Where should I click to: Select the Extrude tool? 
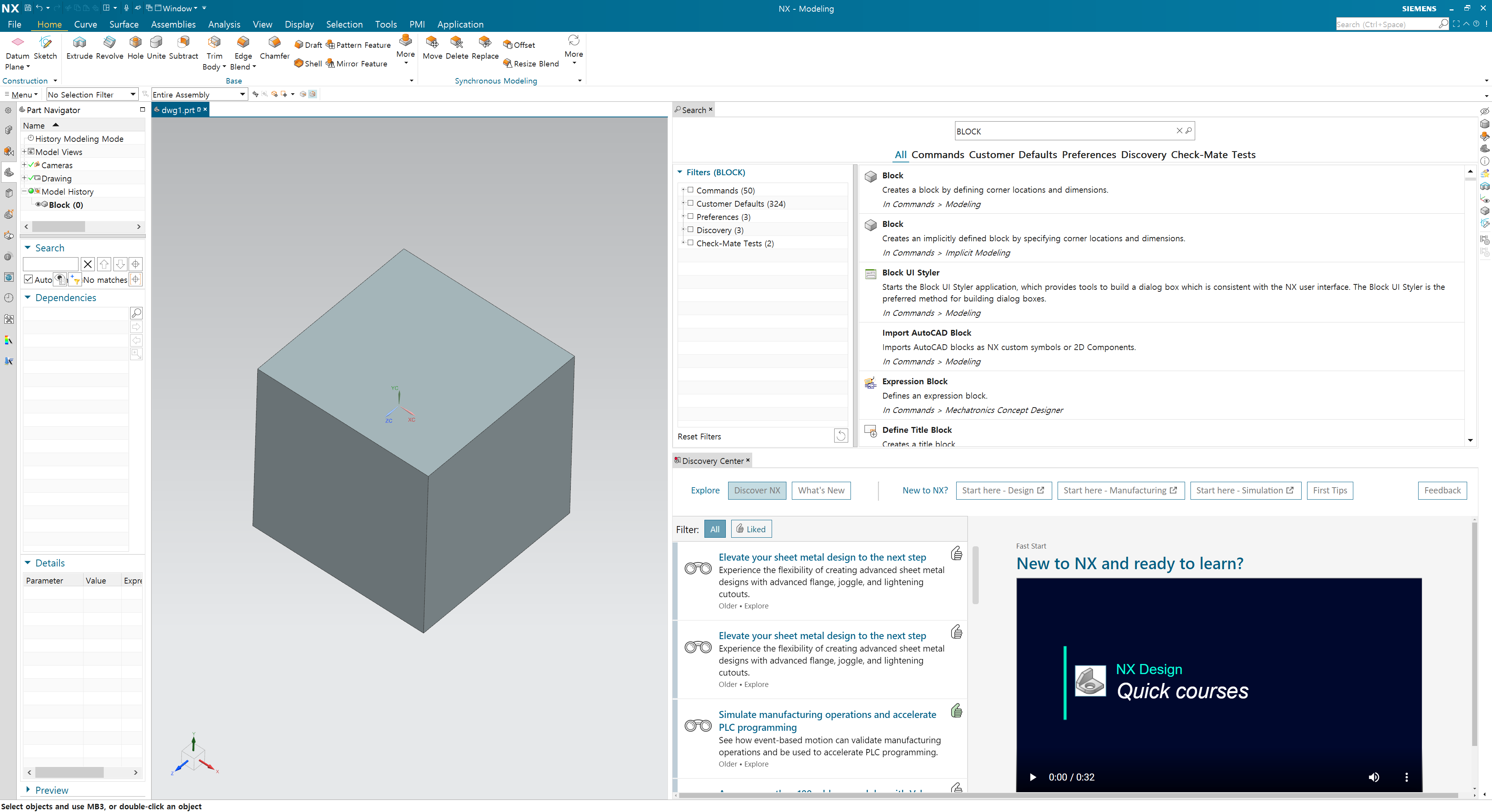point(79,47)
